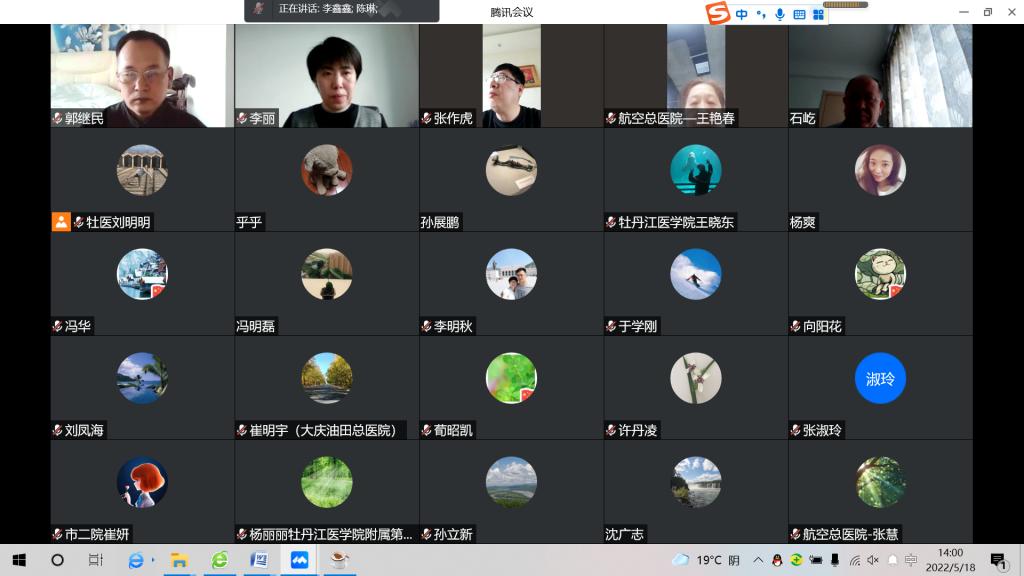The image size is (1024, 576).
Task: Click the speaking indicator bar at top
Action: point(342,10)
